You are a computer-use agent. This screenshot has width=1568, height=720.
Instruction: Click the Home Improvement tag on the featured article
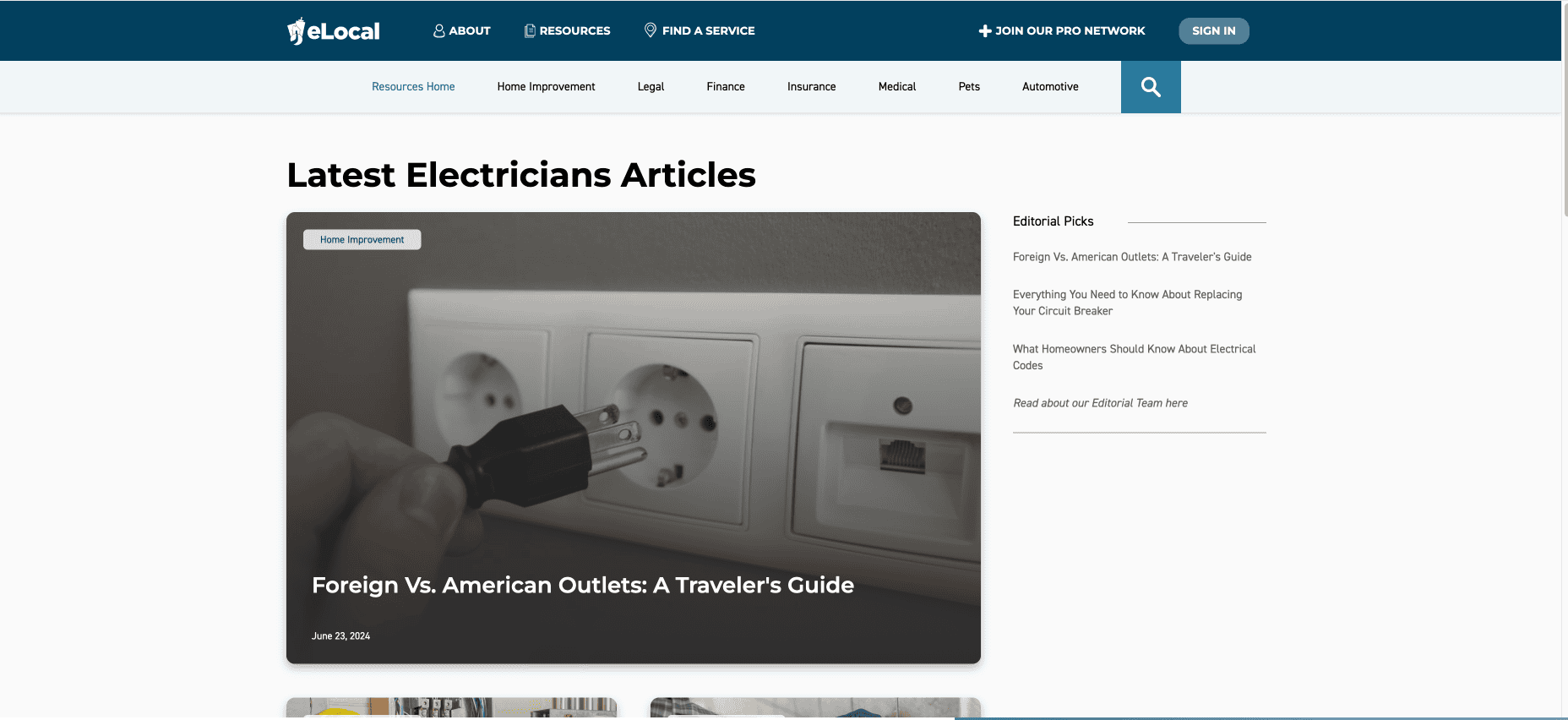[362, 240]
